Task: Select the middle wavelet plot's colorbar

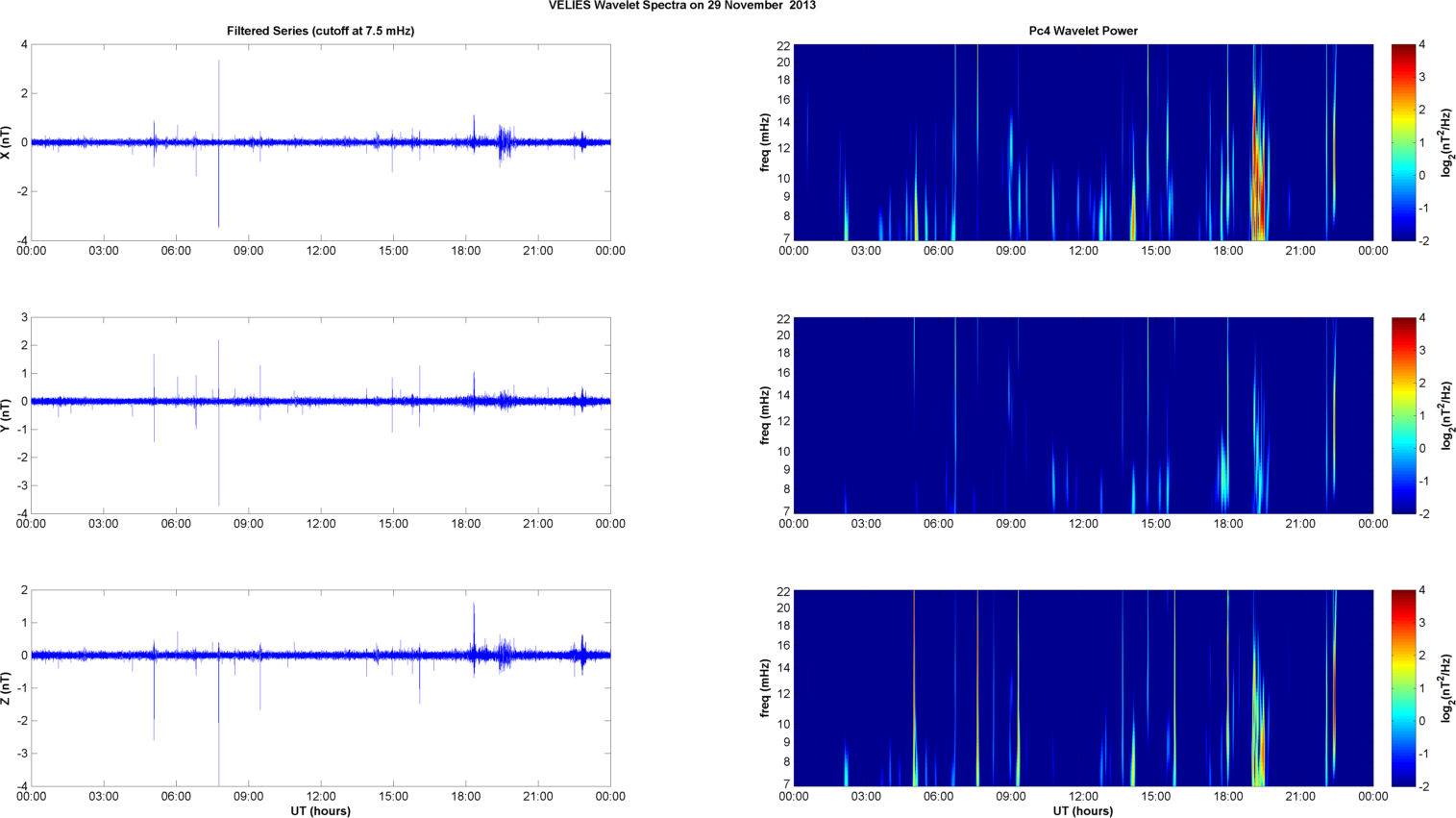Action: point(1403,415)
